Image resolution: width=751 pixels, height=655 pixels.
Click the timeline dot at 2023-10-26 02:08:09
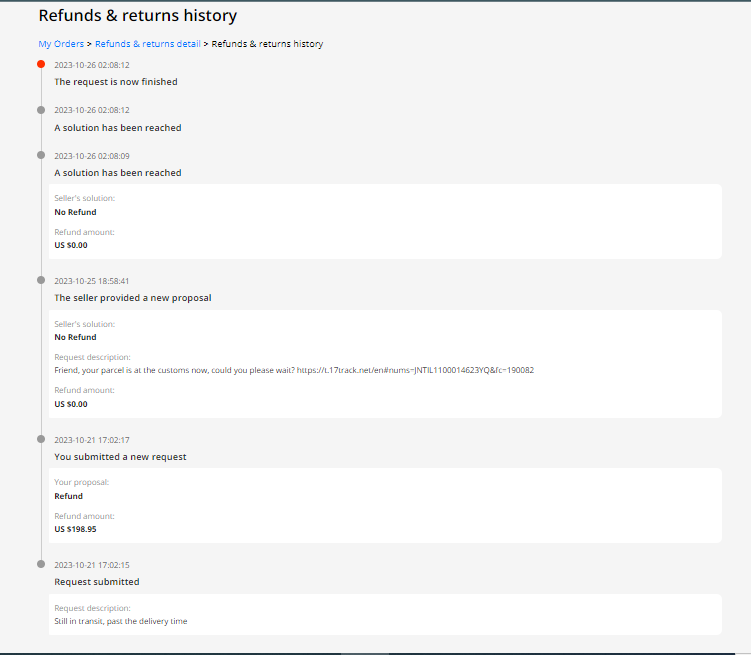click(x=41, y=155)
